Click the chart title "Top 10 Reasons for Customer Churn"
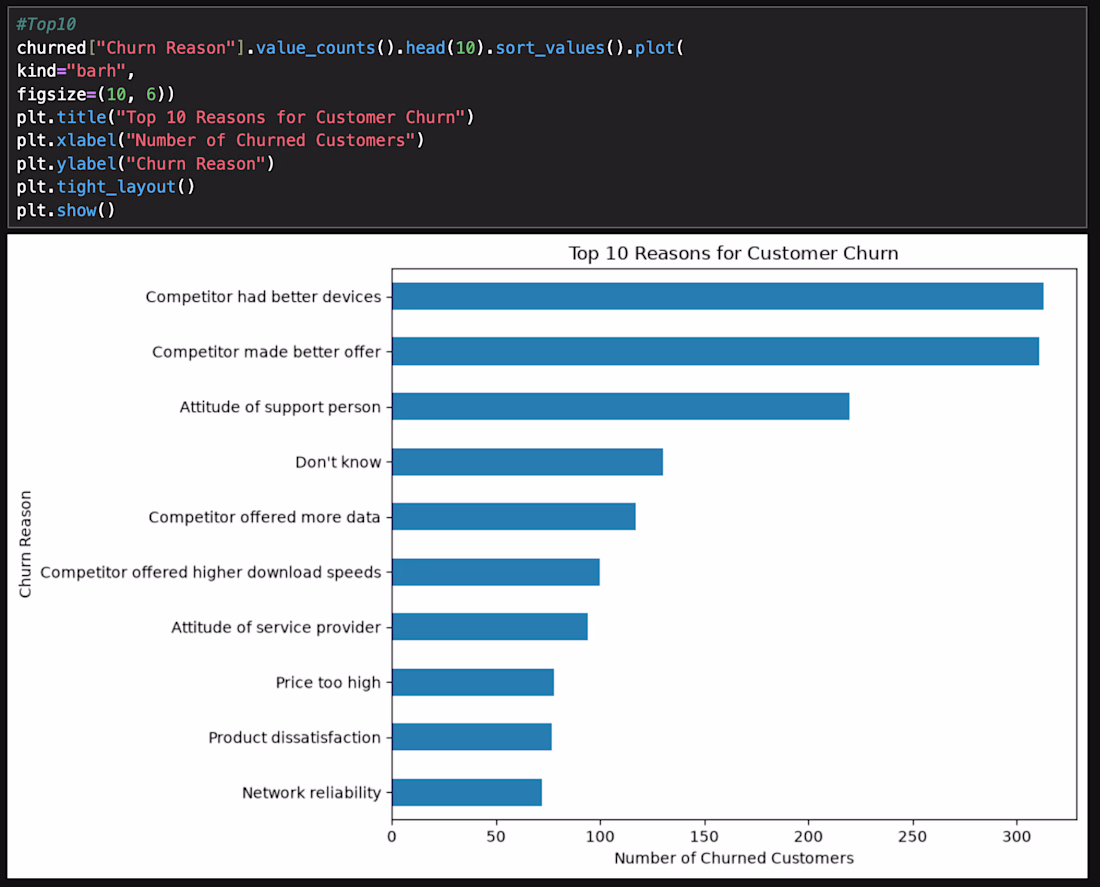Viewport: 1100px width, 887px height. pos(733,253)
